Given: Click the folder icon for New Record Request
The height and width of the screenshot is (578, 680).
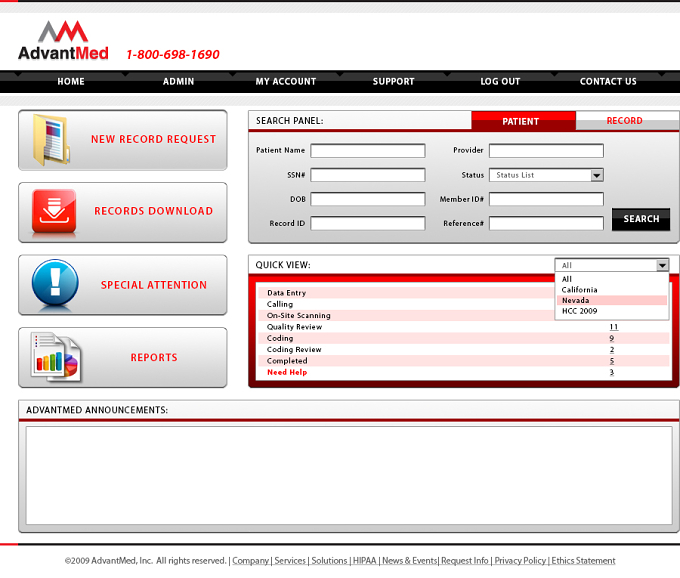Looking at the screenshot, I should coord(52,140).
